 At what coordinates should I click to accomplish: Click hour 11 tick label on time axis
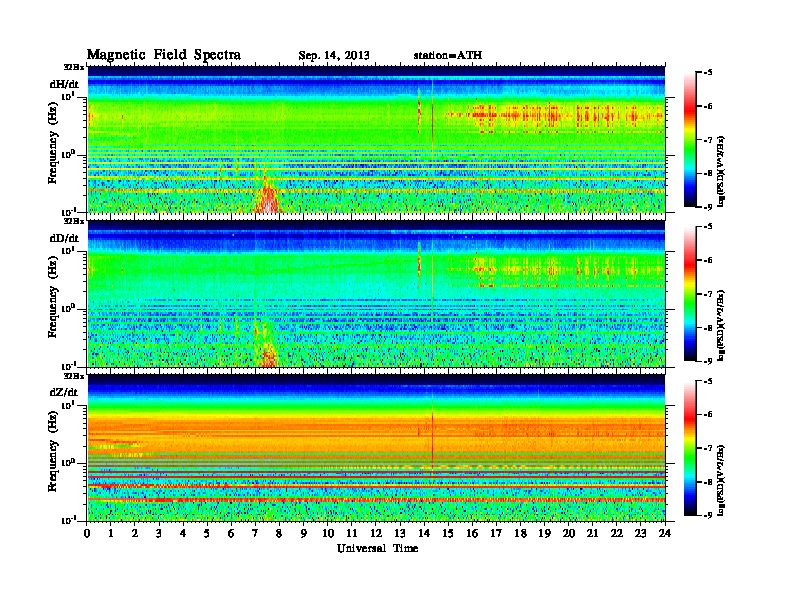coord(352,534)
